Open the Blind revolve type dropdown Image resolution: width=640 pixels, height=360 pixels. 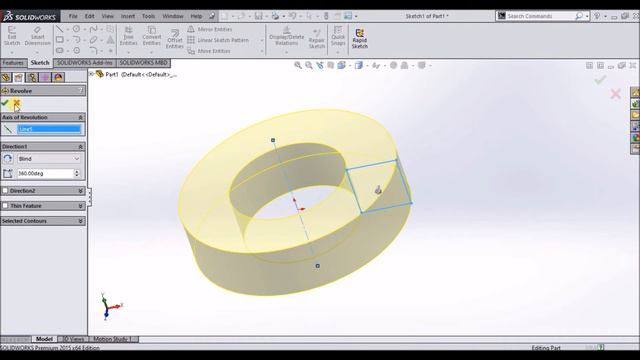[x=49, y=159]
